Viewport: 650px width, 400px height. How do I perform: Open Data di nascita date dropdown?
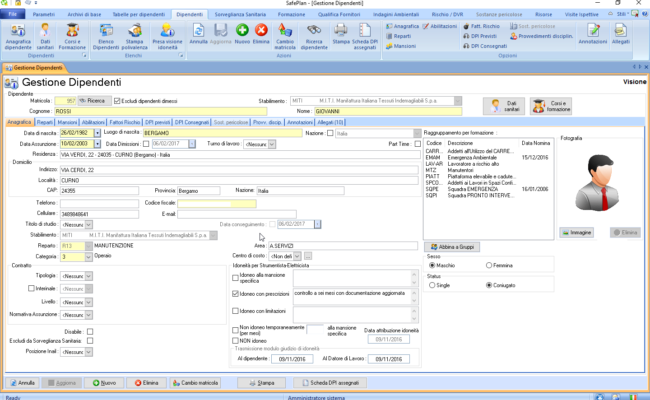[97, 133]
